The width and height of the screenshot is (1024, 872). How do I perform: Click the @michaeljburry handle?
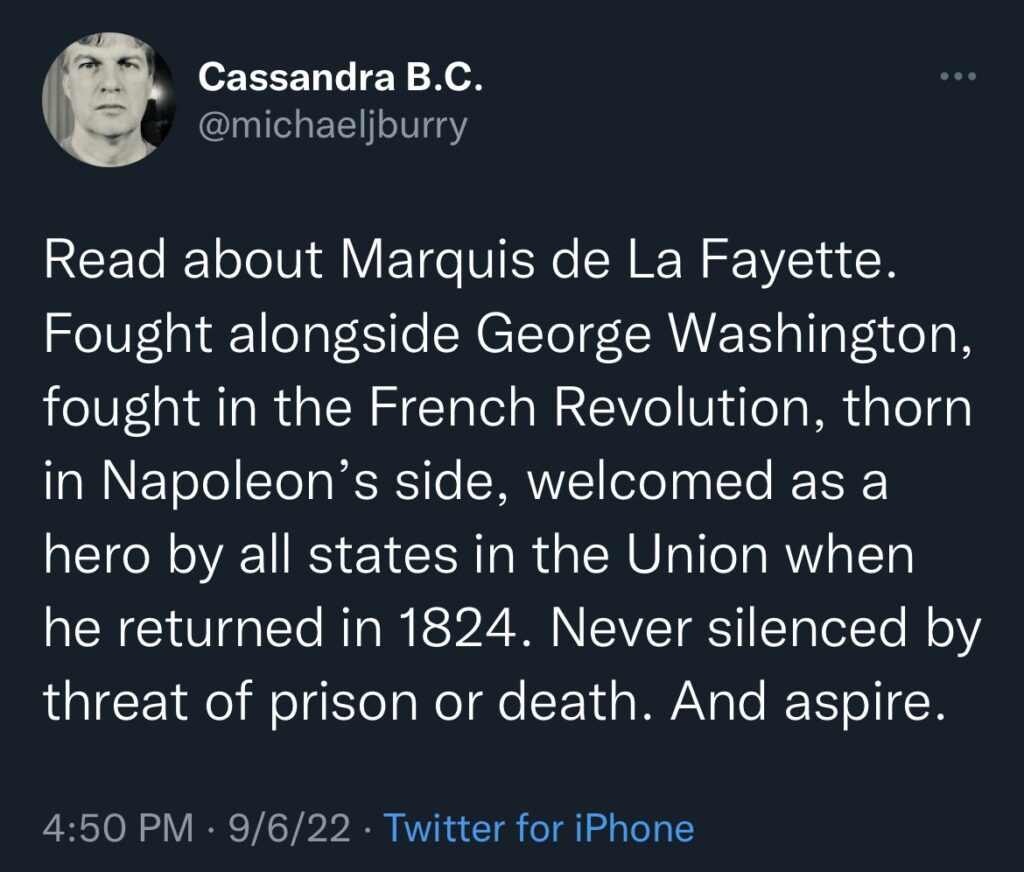click(x=332, y=127)
